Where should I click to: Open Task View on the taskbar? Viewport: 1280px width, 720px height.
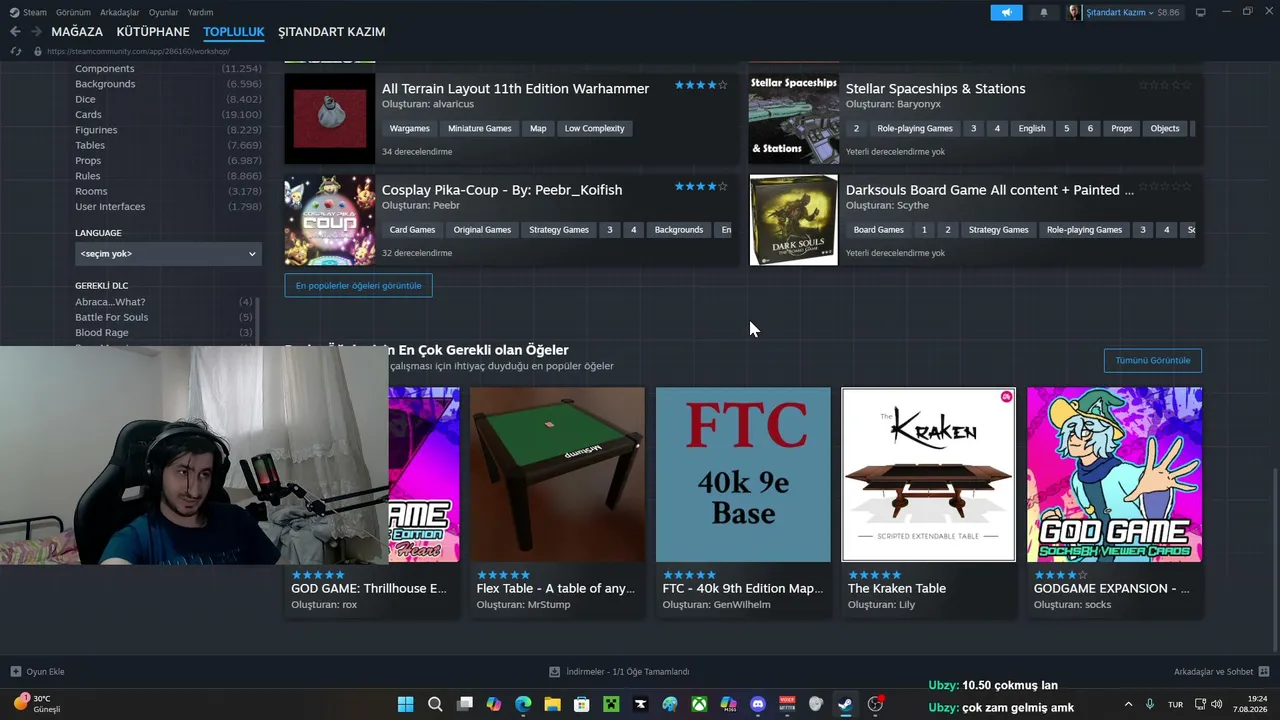[x=464, y=704]
